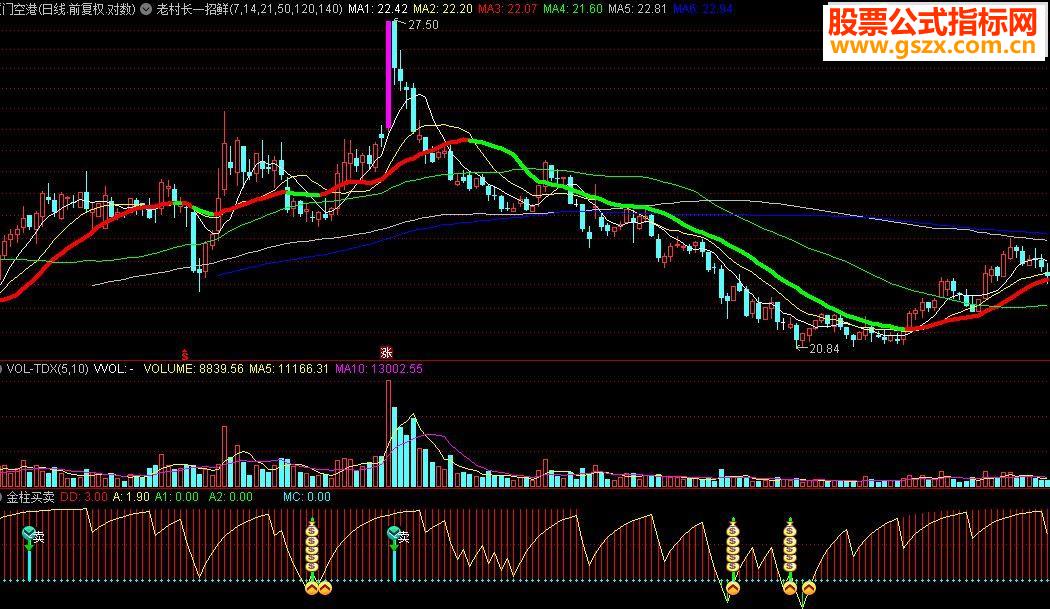Open the 老村长一招鲜 indicator label
1050x609 pixels.
(x=192, y=9)
